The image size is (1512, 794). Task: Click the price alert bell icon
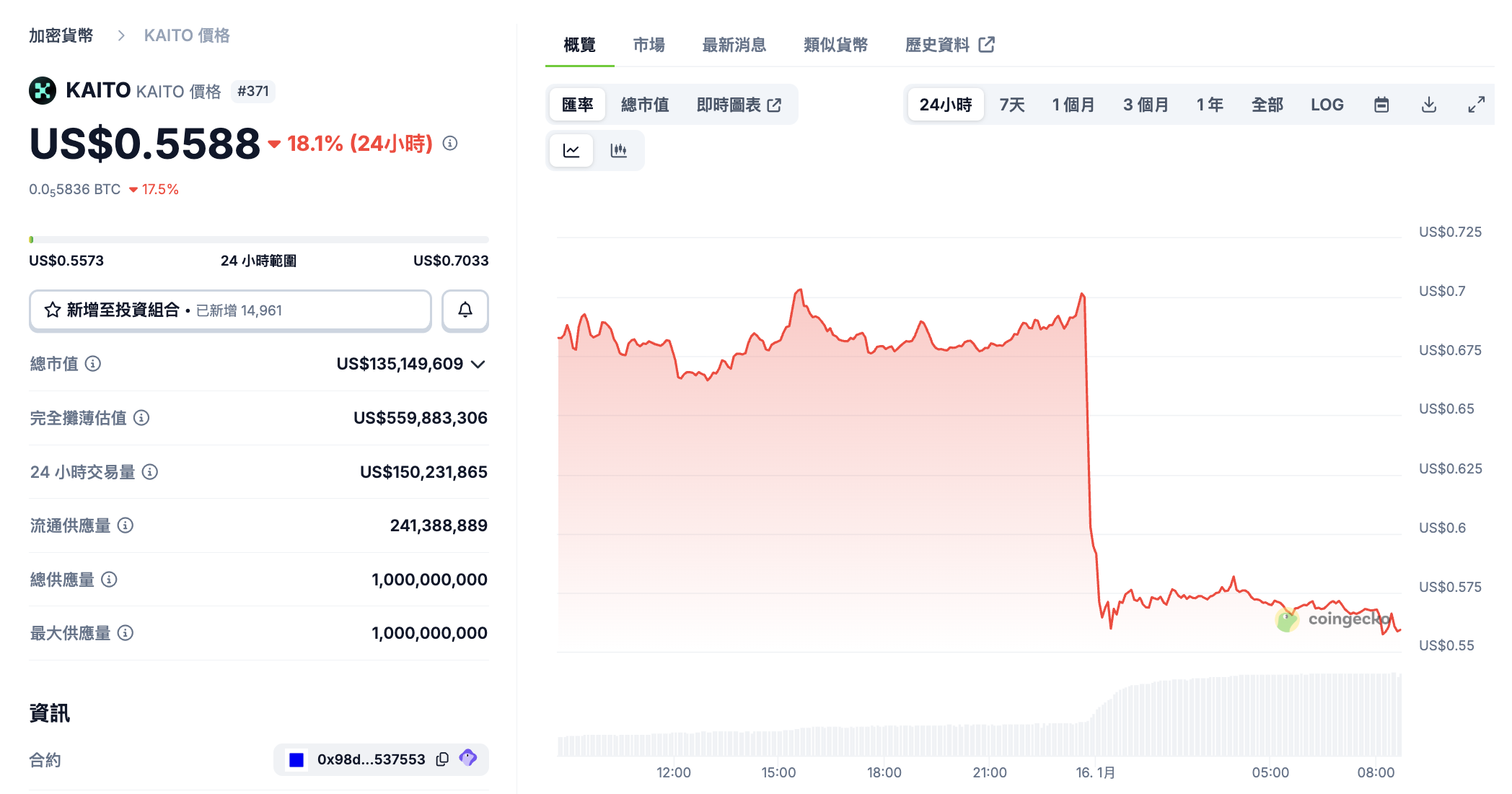[x=465, y=310]
